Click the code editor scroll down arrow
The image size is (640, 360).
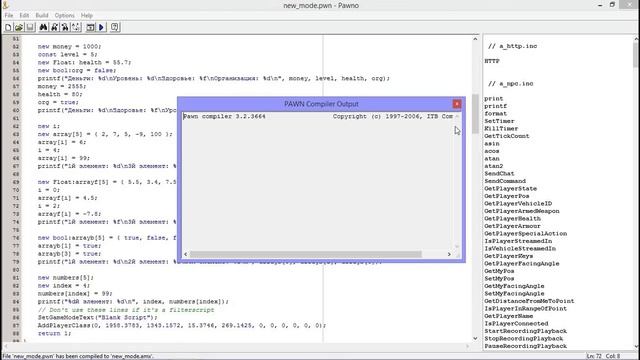coord(475,338)
